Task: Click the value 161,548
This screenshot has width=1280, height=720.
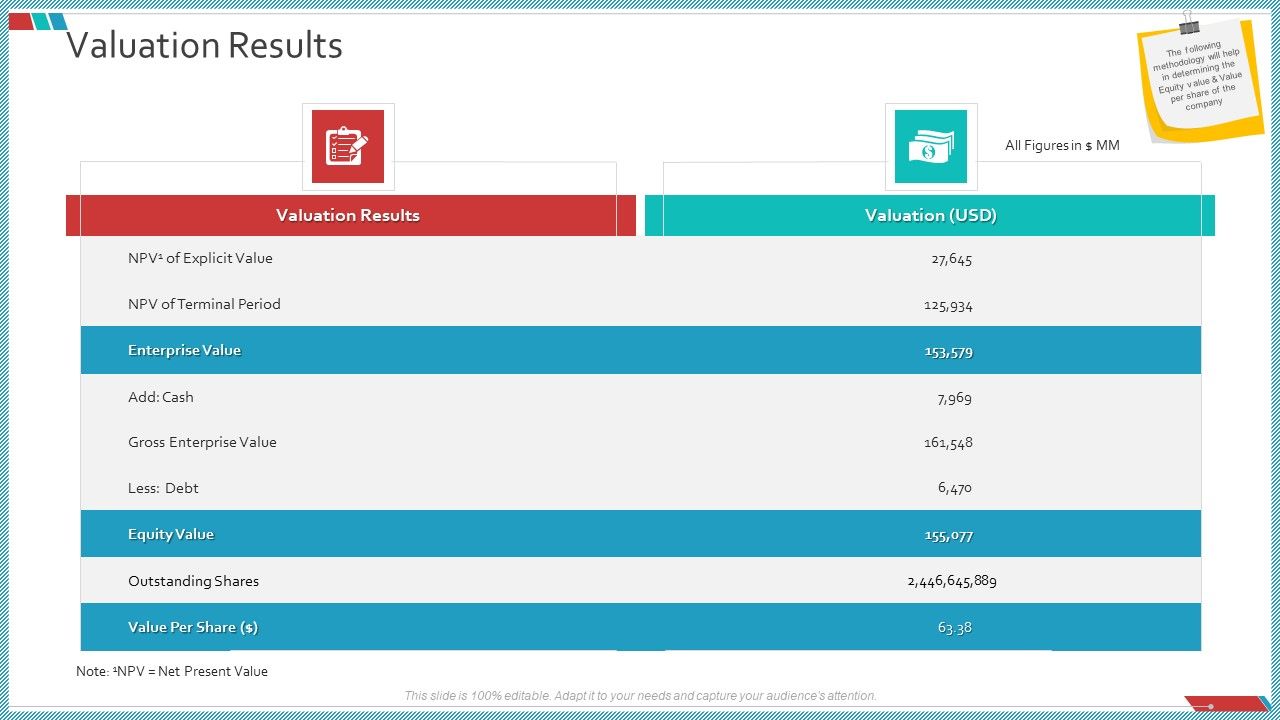Action: 948,443
